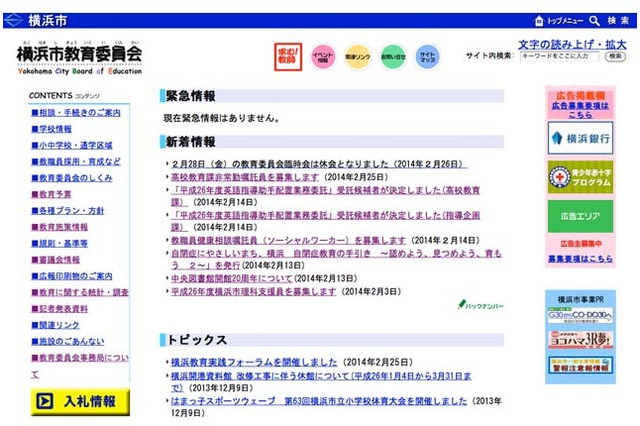Open はまっ子スポーツウェーブ 小学校体育大会 link
This screenshot has height=426, width=640.
point(319,401)
